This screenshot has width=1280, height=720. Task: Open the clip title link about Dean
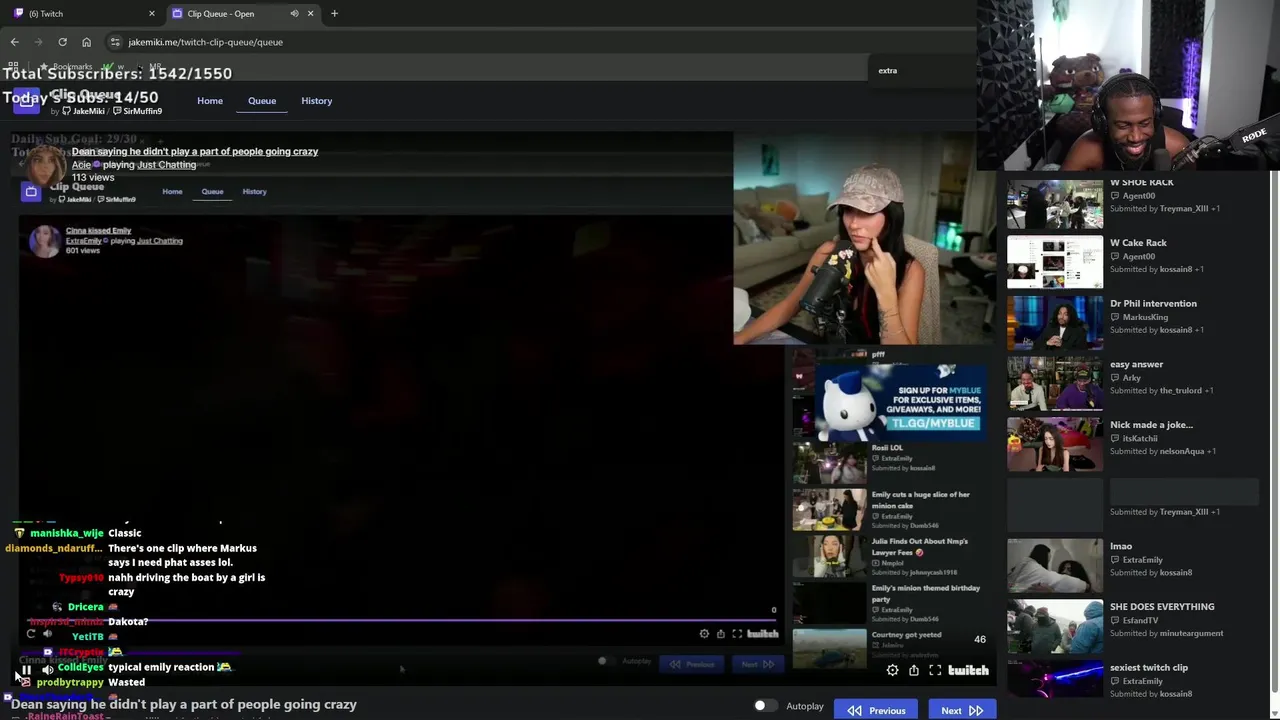point(195,151)
